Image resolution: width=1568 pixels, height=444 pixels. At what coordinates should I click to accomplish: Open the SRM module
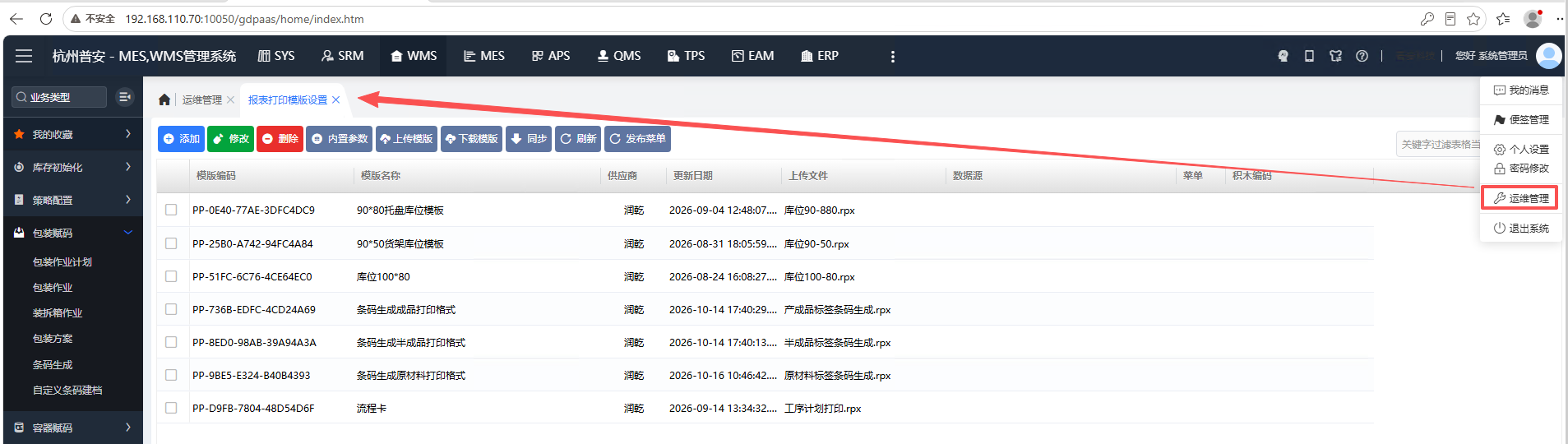(x=342, y=56)
